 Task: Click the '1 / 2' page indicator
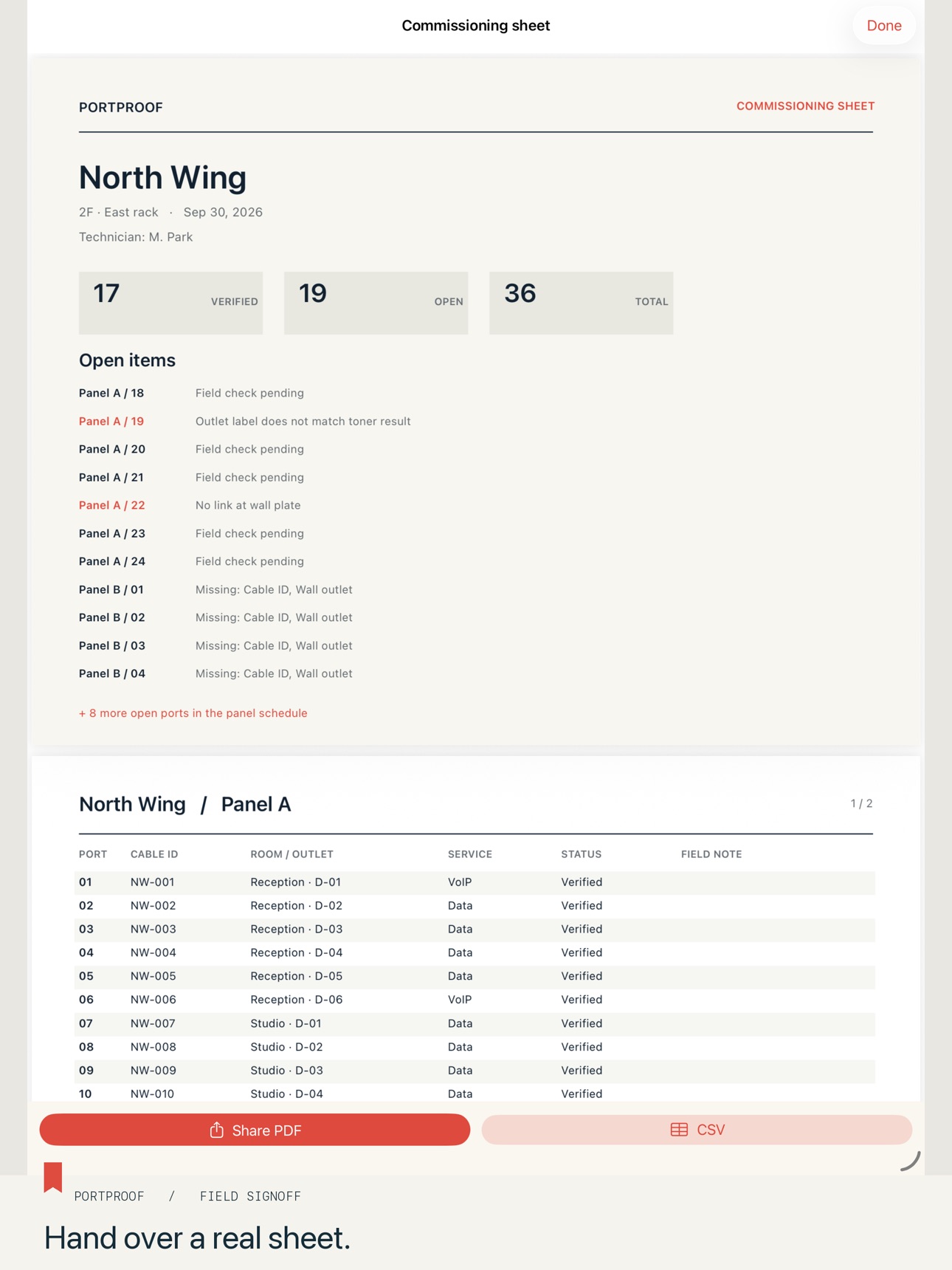coord(861,803)
